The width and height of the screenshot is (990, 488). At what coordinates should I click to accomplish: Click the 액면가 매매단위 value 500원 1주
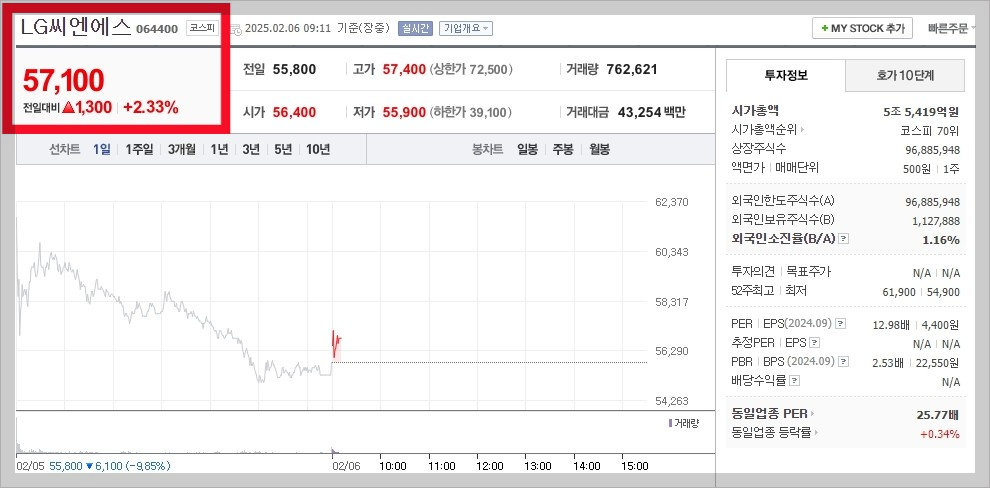(931, 169)
